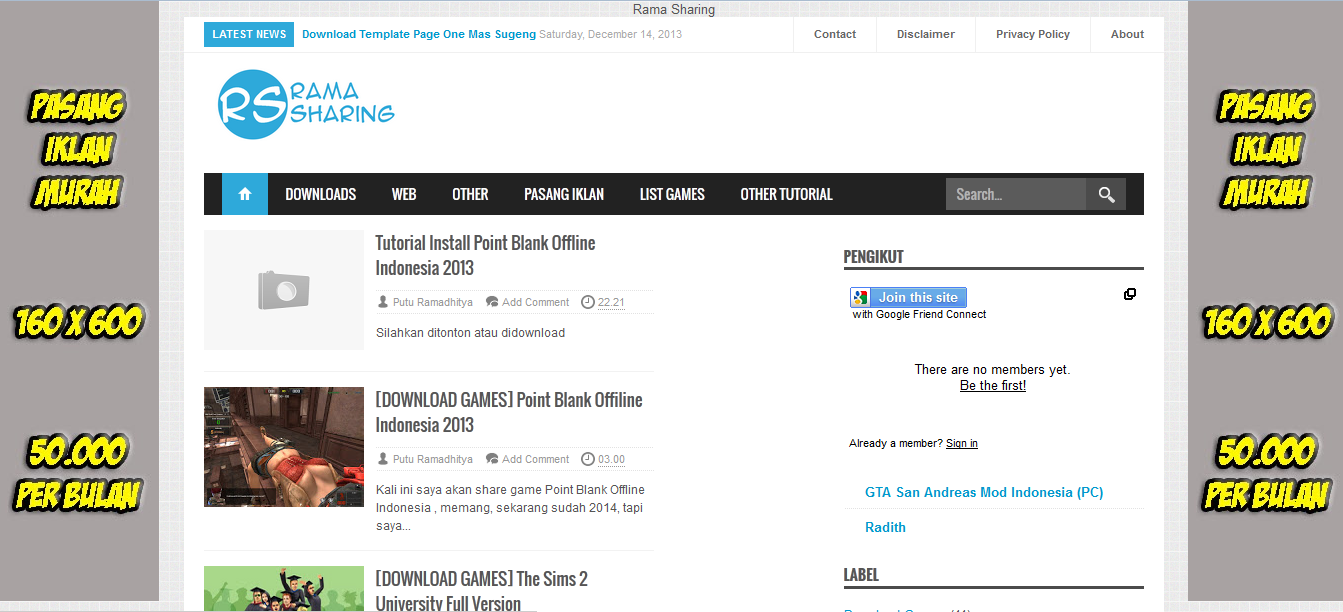Click LATEST NEWS label

[x=249, y=34]
